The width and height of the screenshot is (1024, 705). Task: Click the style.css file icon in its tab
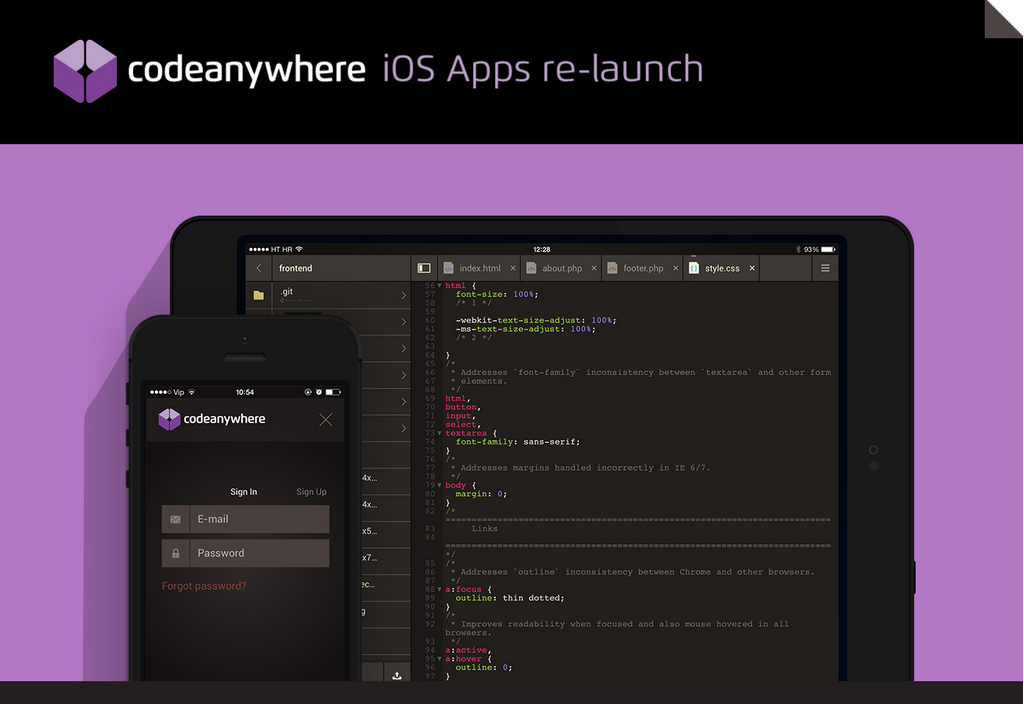coord(694,268)
